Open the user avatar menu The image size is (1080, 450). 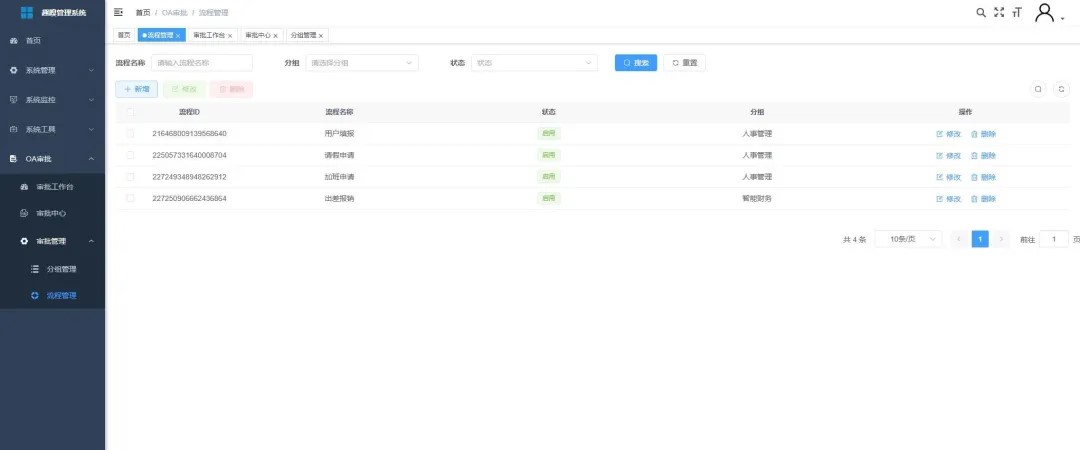1047,12
